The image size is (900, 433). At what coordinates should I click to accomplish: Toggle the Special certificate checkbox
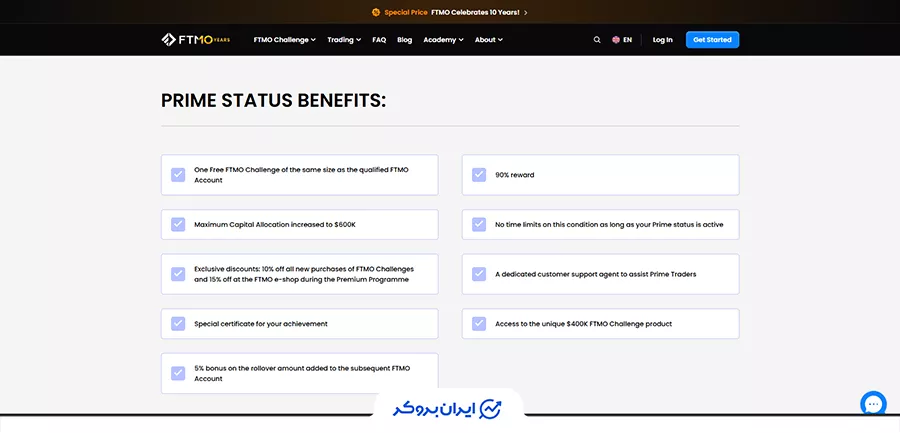point(178,324)
